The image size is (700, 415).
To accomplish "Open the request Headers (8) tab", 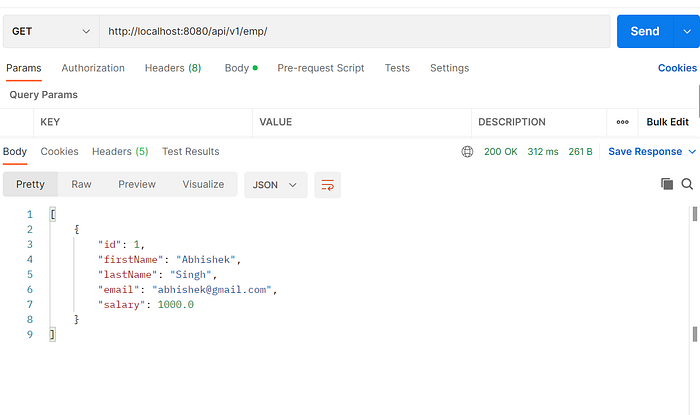I will click(173, 68).
